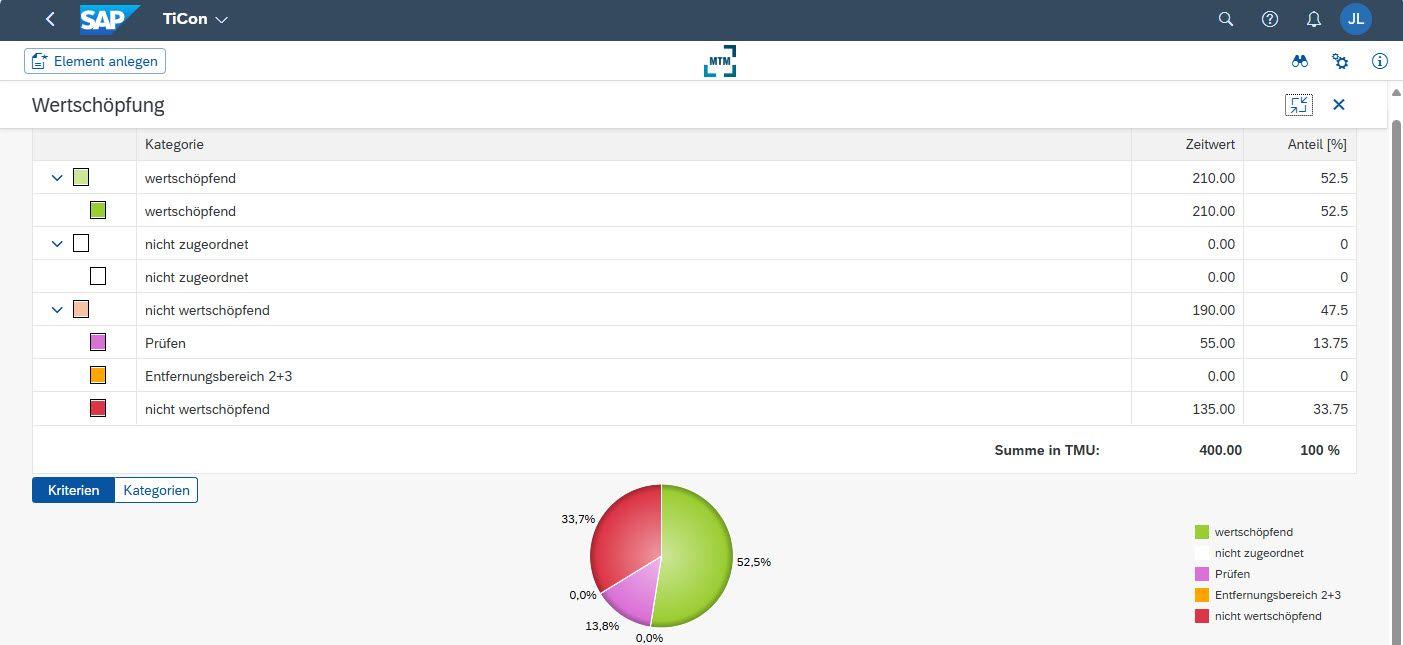
Task: Collapse the top wertschöpfend group row
Action: tap(57, 178)
